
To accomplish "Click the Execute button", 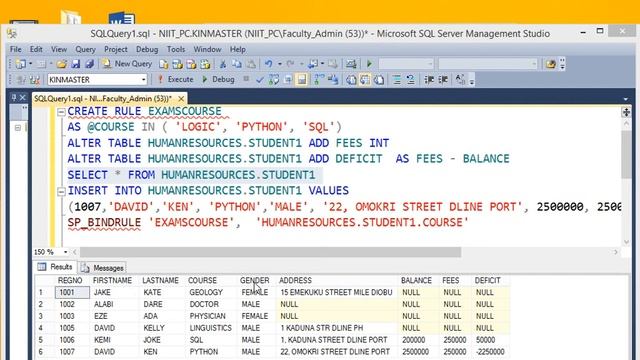I will [x=176, y=79].
